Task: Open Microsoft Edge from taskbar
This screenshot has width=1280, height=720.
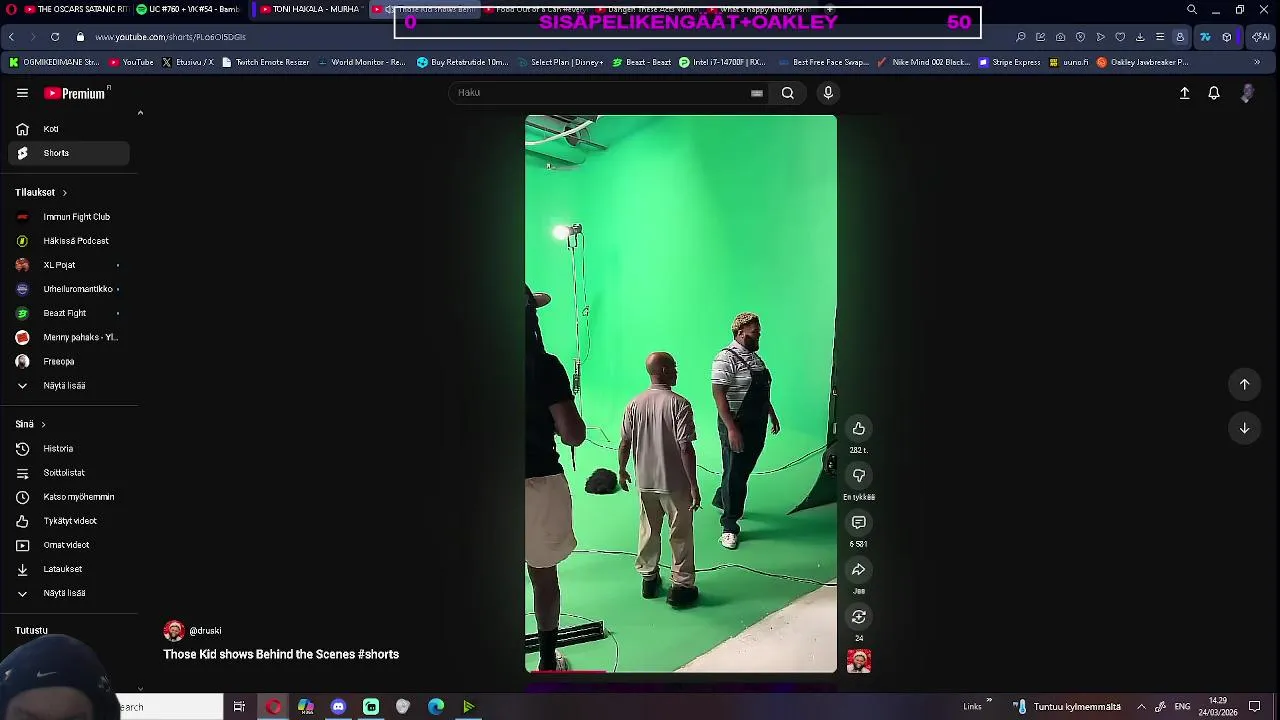Action: [x=436, y=707]
